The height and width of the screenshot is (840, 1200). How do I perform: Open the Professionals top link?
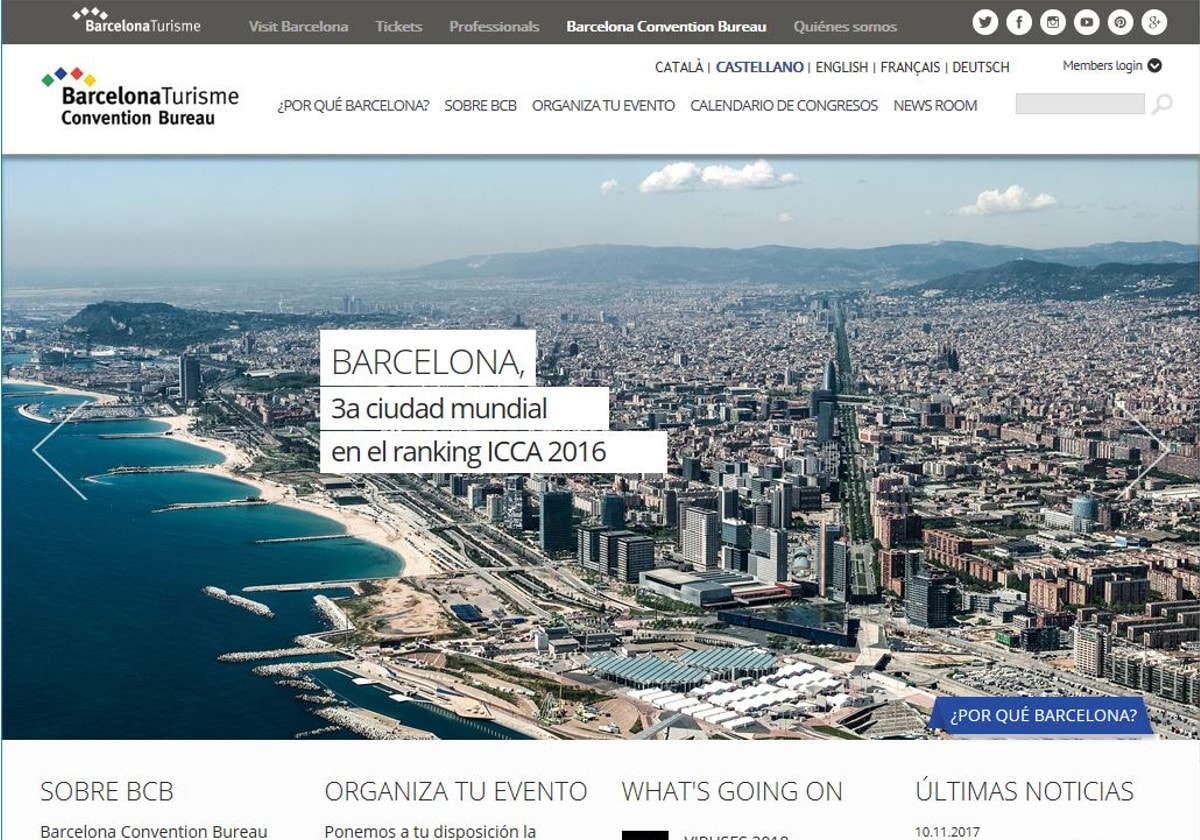[x=494, y=27]
